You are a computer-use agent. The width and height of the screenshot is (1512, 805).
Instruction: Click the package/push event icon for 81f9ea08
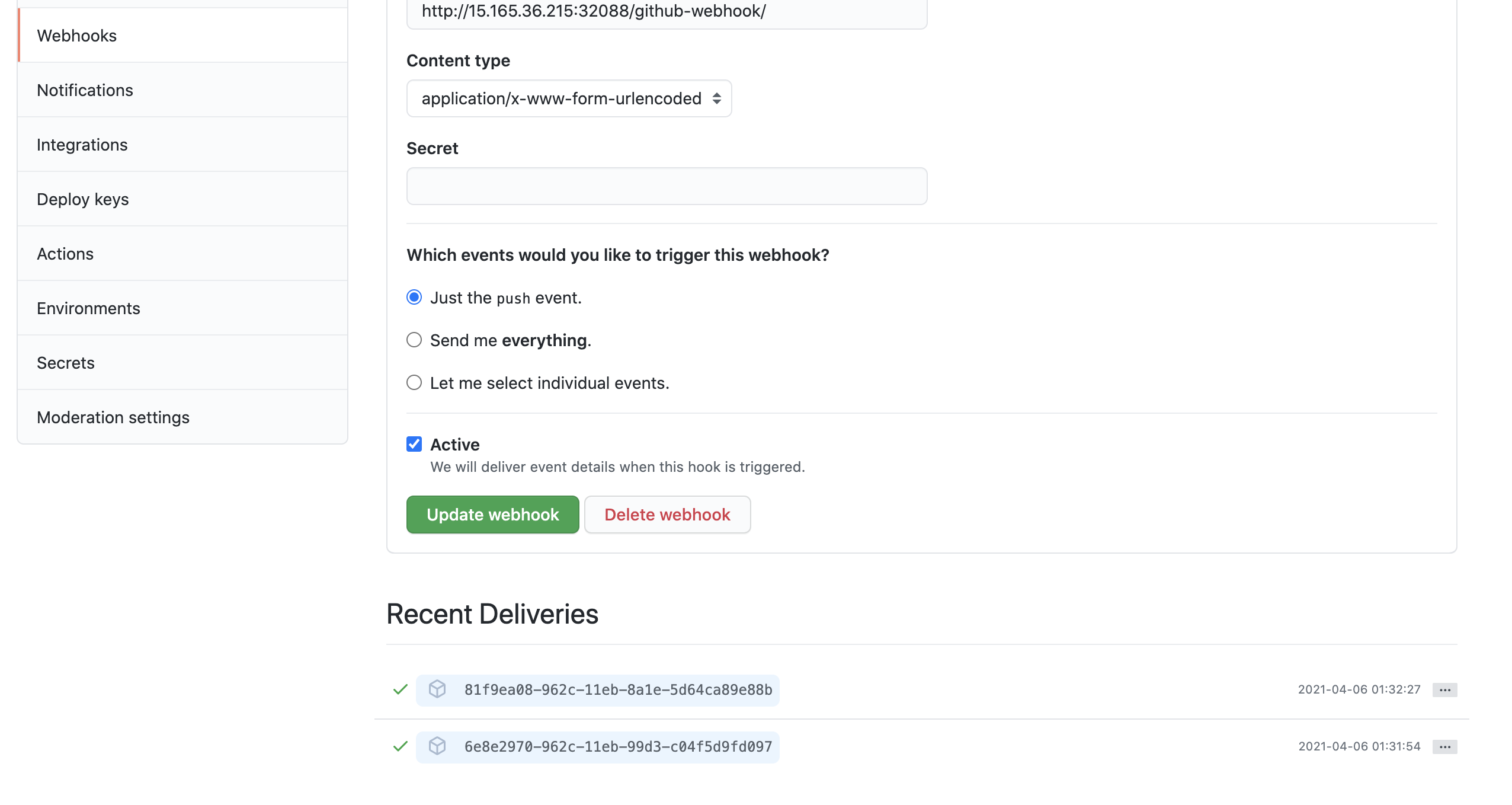[x=437, y=689]
